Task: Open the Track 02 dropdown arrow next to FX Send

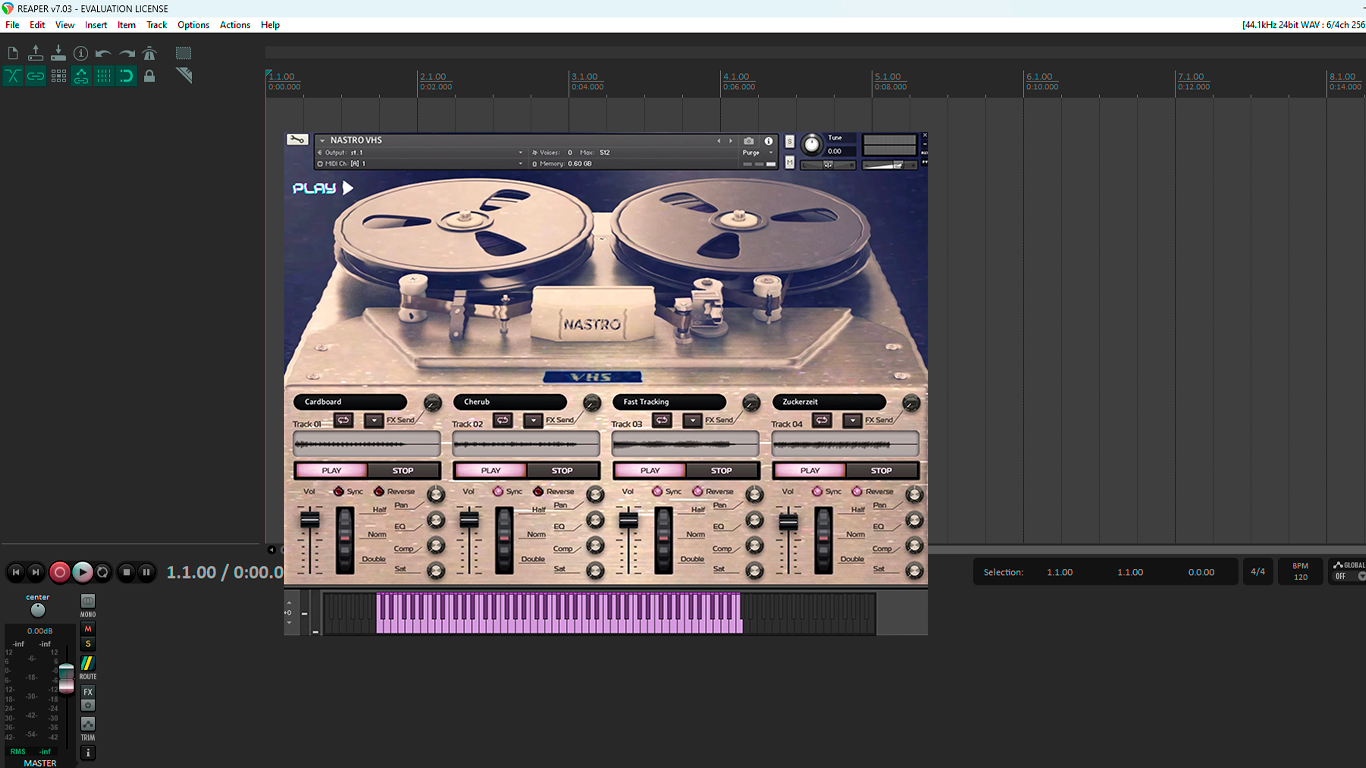Action: click(533, 420)
